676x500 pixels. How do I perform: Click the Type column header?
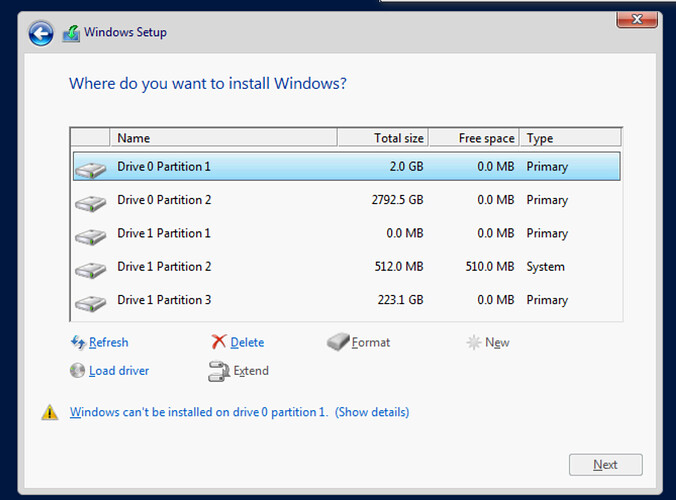tap(540, 138)
